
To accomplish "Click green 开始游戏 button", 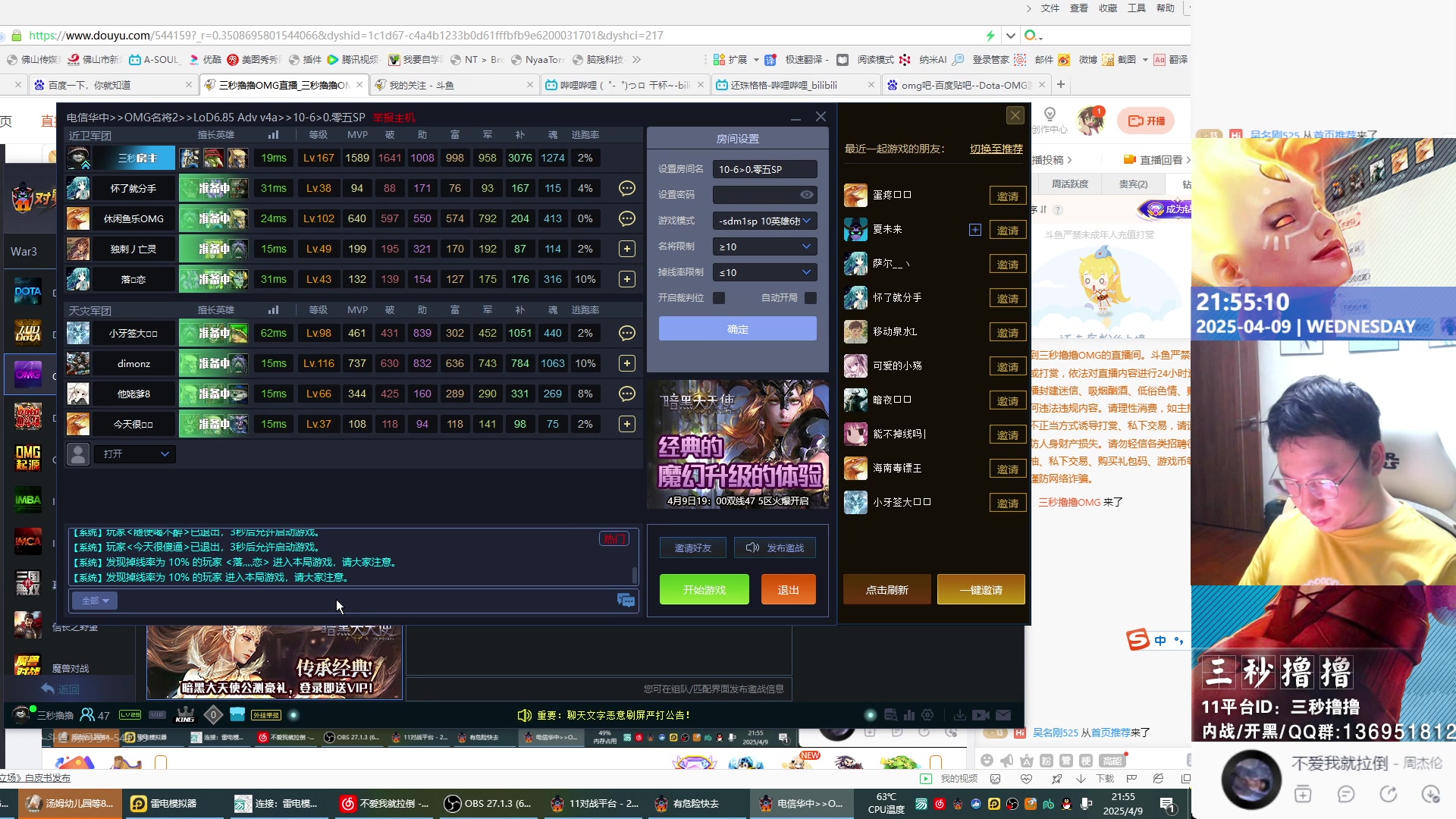I will pos(704,590).
